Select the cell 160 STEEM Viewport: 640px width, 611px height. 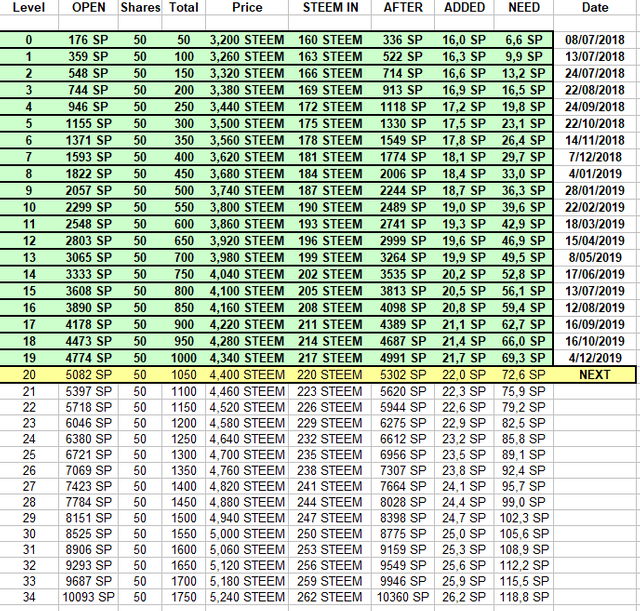tap(330, 40)
